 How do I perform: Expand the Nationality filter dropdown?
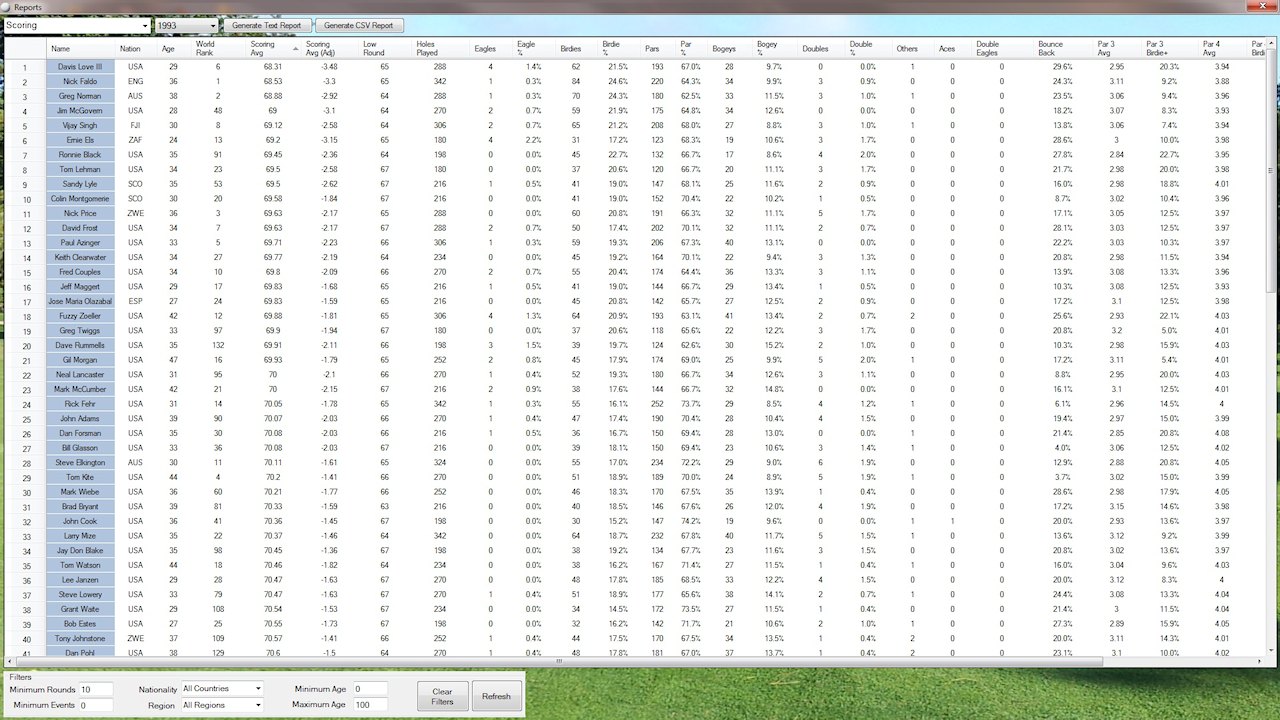pos(222,689)
